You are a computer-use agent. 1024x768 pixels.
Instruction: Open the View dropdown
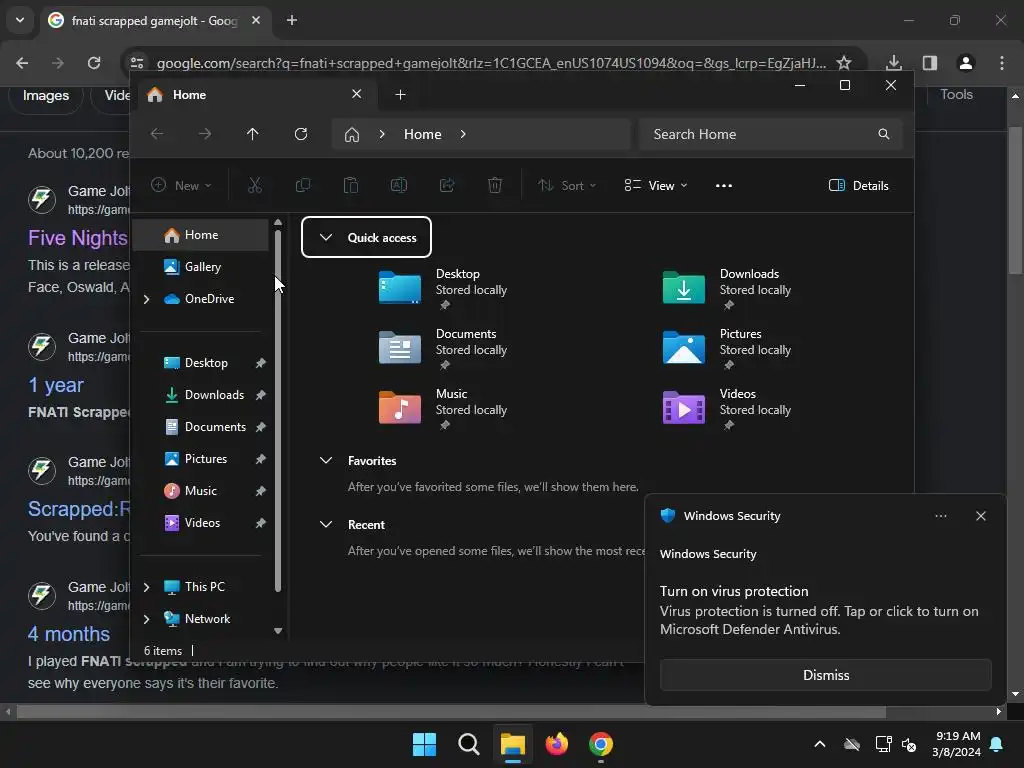(656, 185)
